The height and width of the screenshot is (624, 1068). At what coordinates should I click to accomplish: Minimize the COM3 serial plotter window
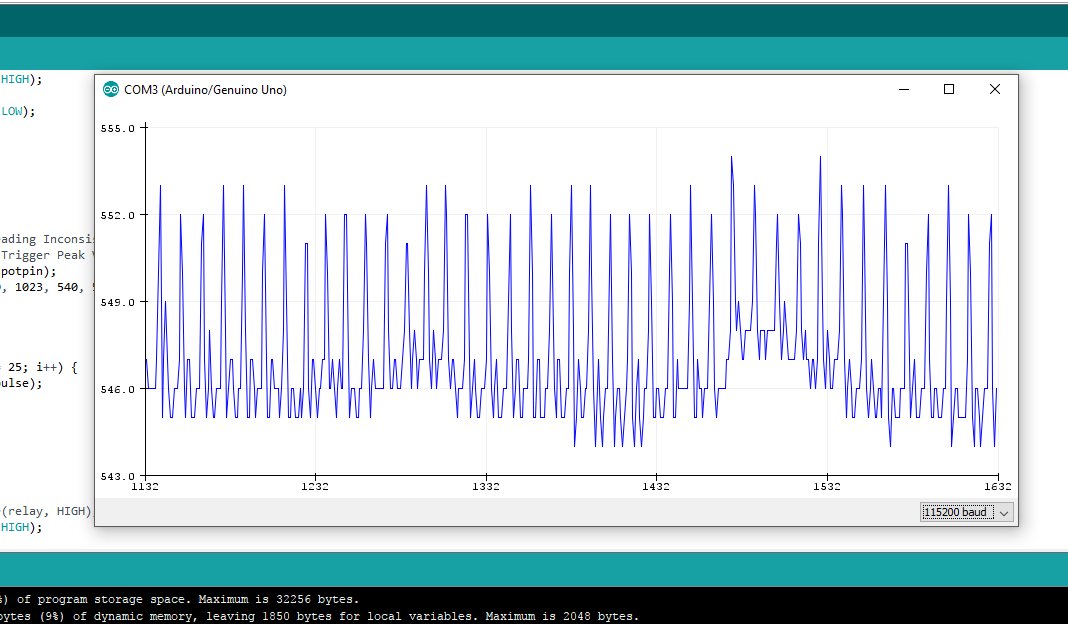[904, 89]
